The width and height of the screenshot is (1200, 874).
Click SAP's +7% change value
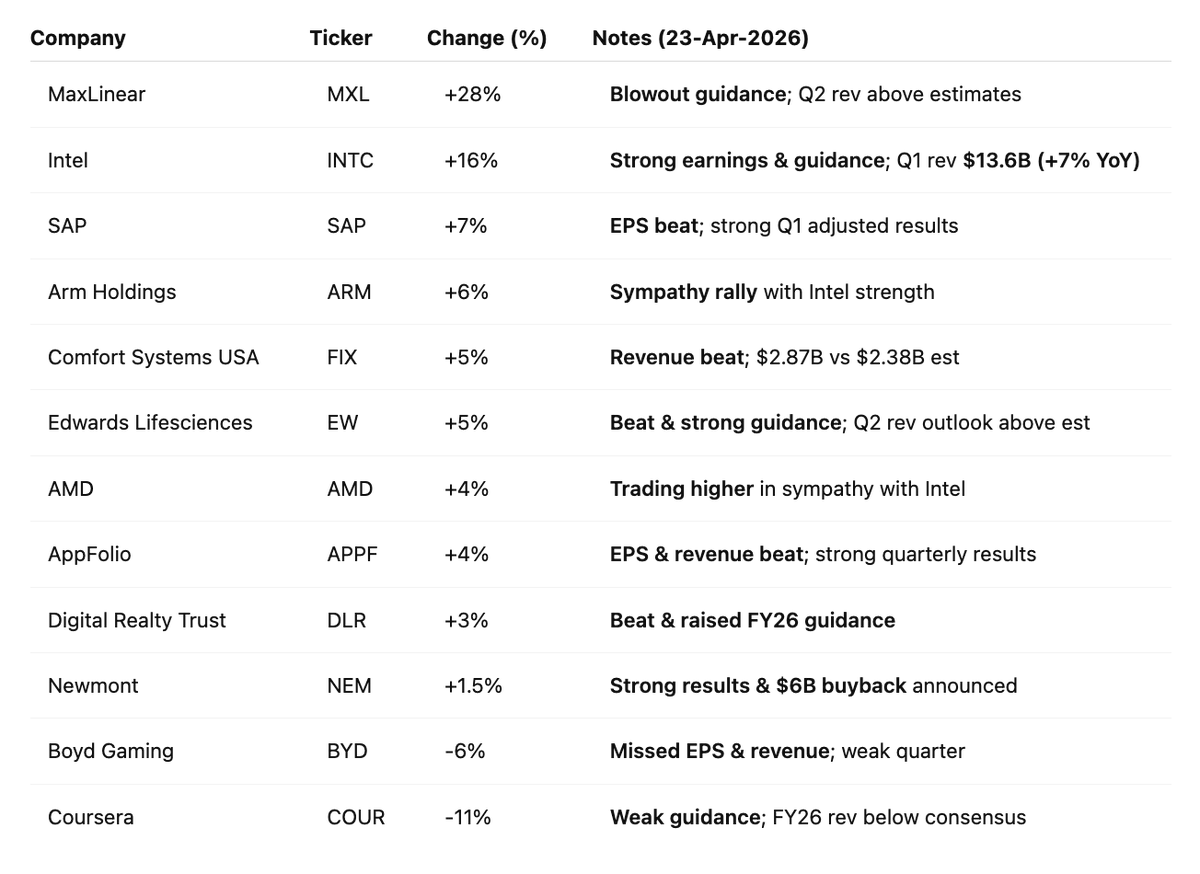pyautogui.click(x=466, y=226)
